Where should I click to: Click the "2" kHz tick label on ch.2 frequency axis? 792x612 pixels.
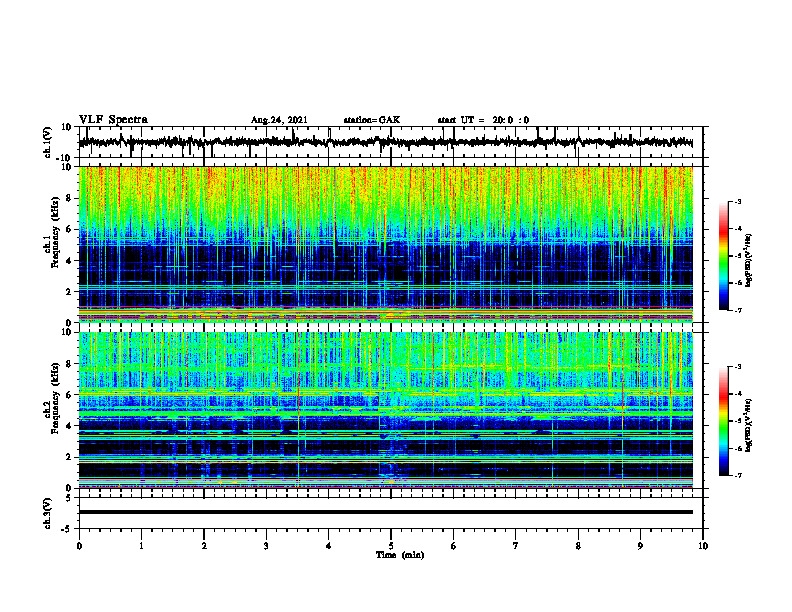(70, 457)
